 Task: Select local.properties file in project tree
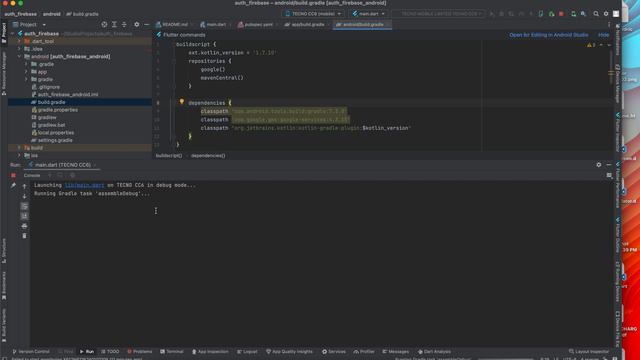(56, 133)
